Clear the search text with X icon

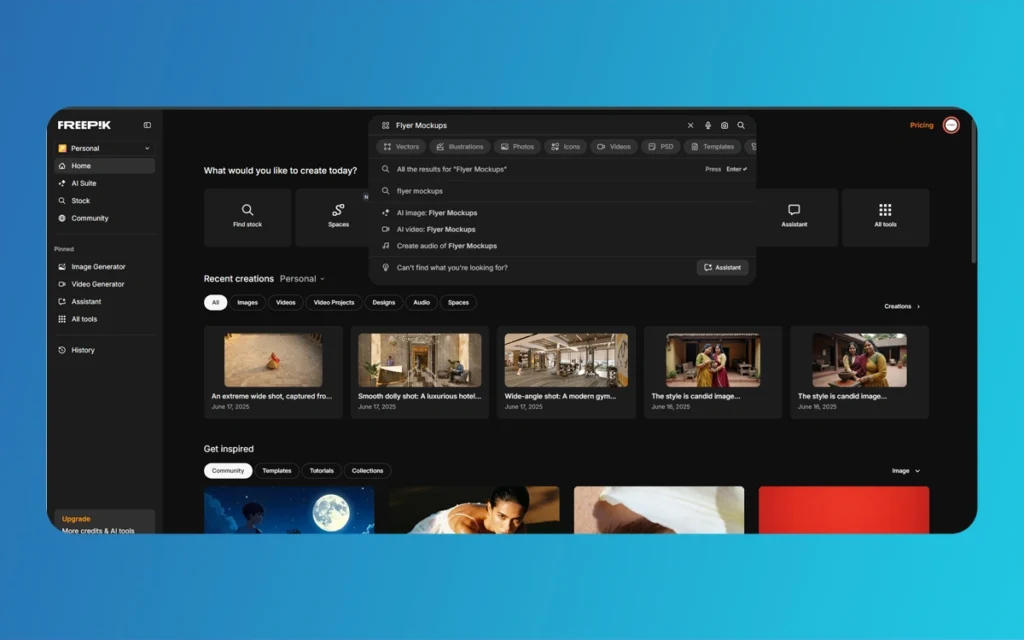(690, 126)
